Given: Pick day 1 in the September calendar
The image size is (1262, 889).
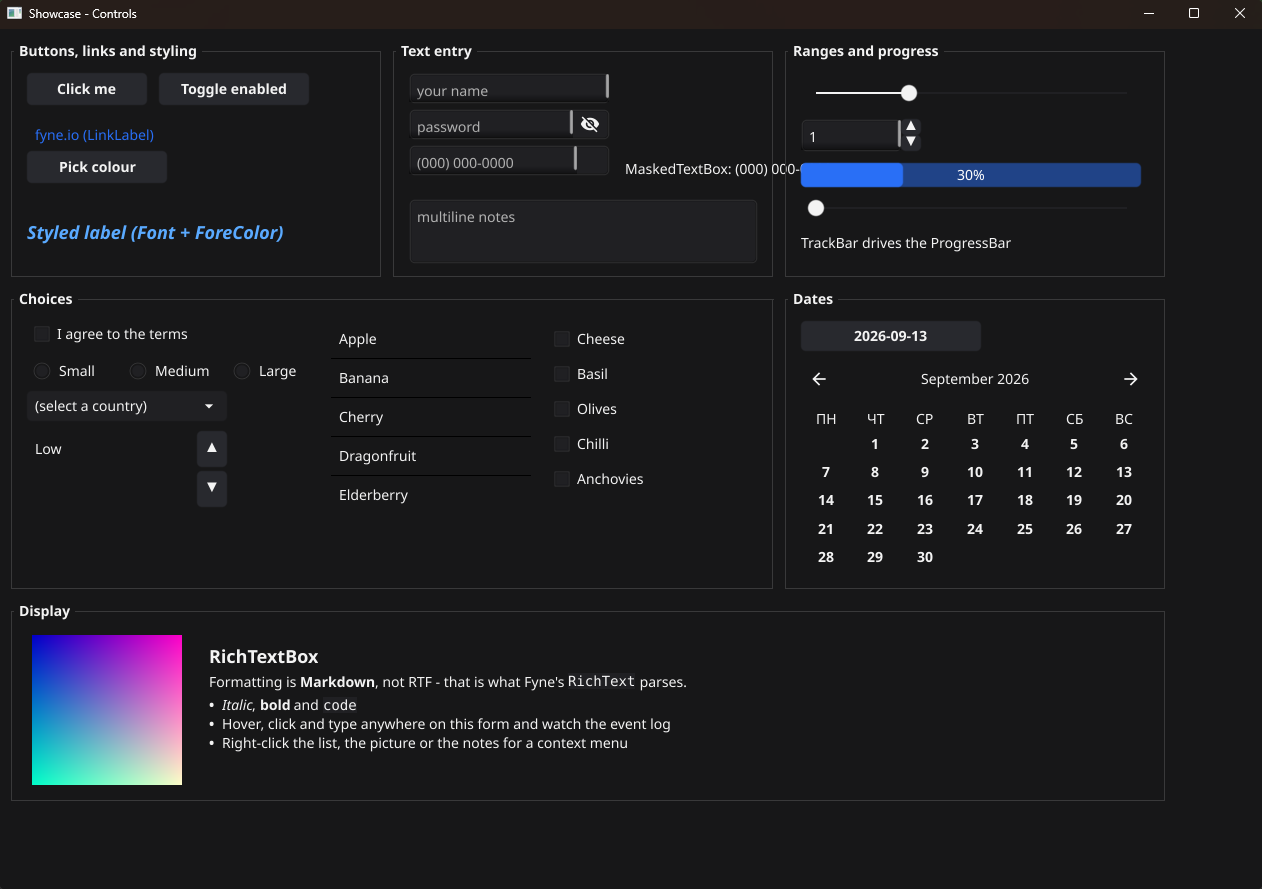Looking at the screenshot, I should tap(875, 444).
